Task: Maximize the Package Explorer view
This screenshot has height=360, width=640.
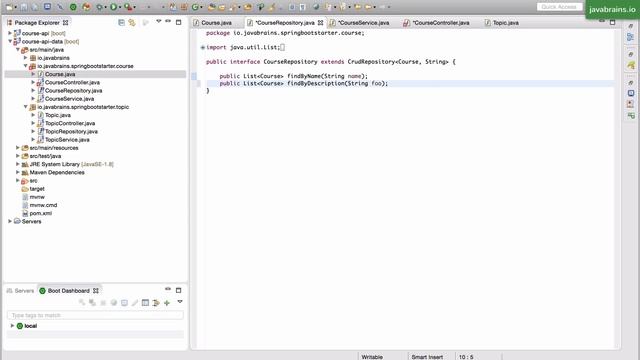Action: click(178, 22)
